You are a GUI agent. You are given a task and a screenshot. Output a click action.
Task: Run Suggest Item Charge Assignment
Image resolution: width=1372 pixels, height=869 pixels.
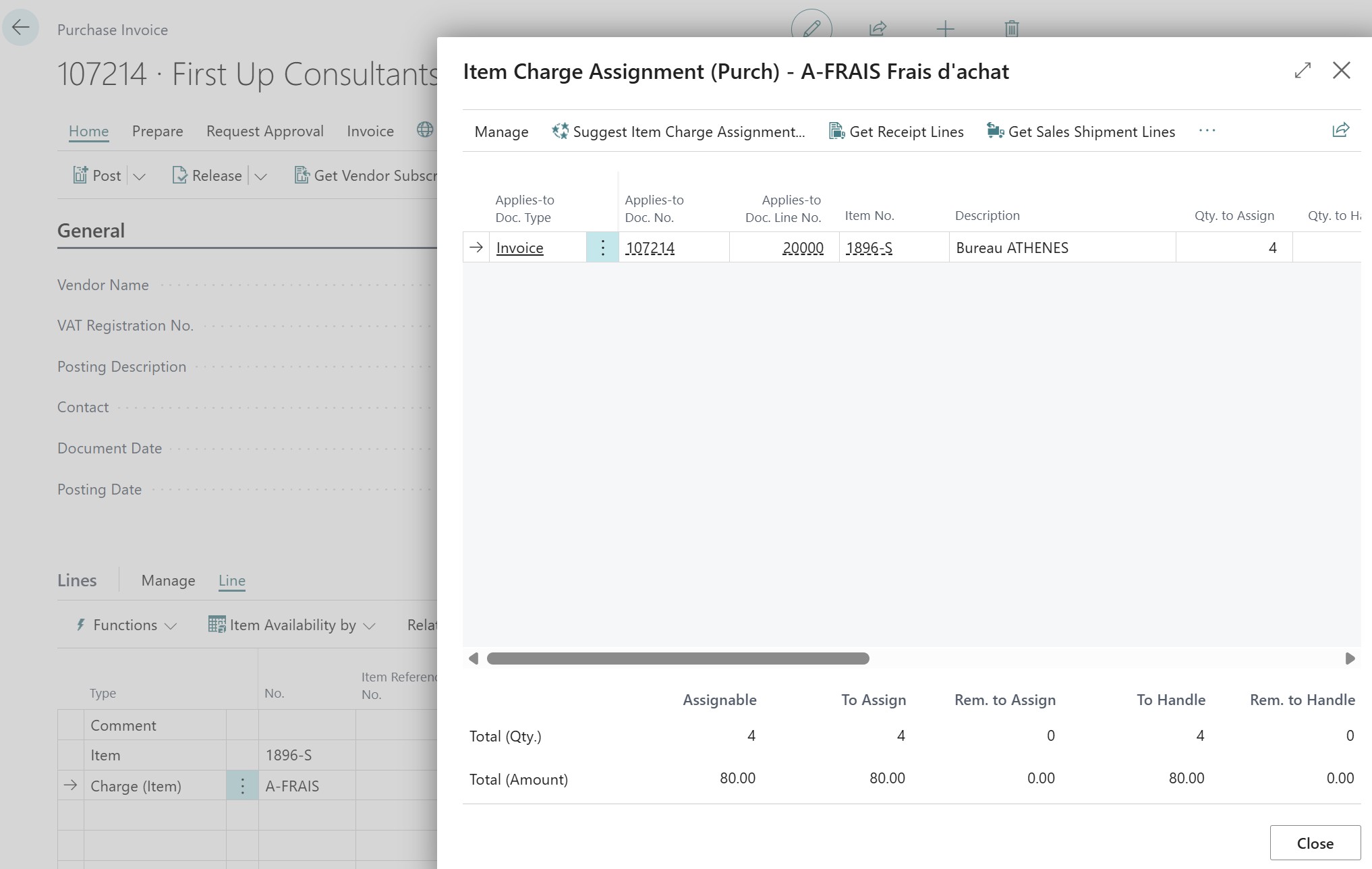679,131
